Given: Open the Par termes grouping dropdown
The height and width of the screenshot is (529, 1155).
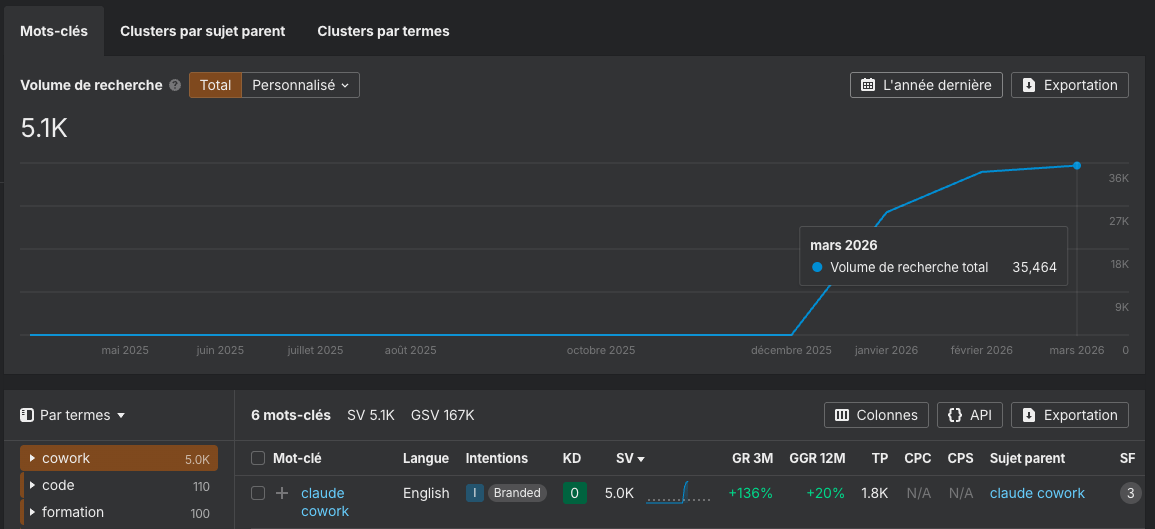Looking at the screenshot, I should (73, 415).
